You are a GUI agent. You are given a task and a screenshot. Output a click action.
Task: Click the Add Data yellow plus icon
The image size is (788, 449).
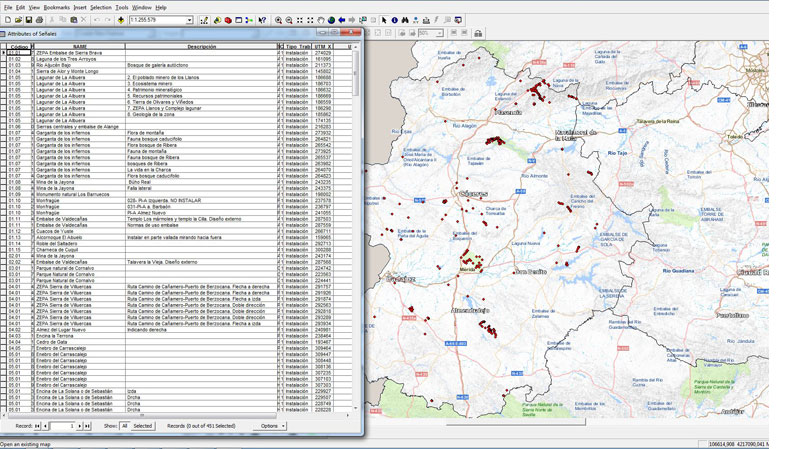tap(120, 20)
